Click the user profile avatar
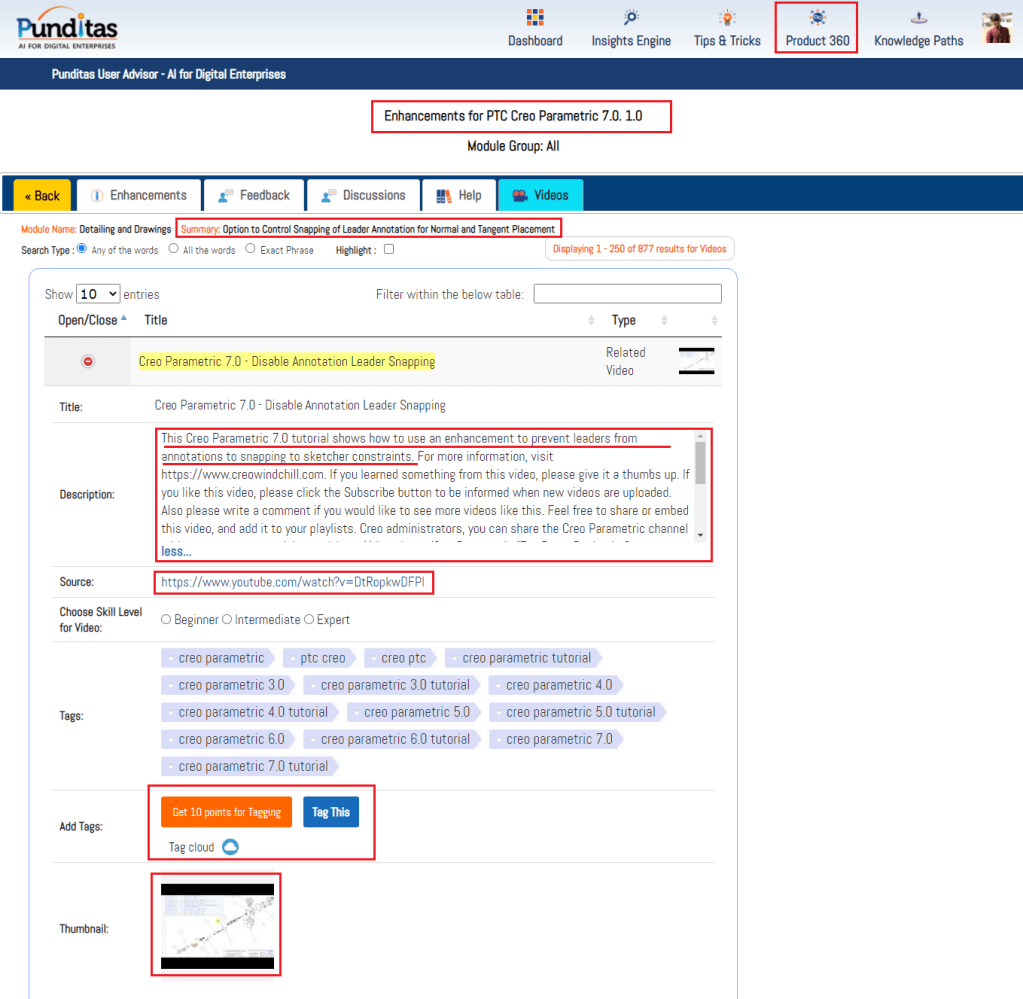 (997, 28)
